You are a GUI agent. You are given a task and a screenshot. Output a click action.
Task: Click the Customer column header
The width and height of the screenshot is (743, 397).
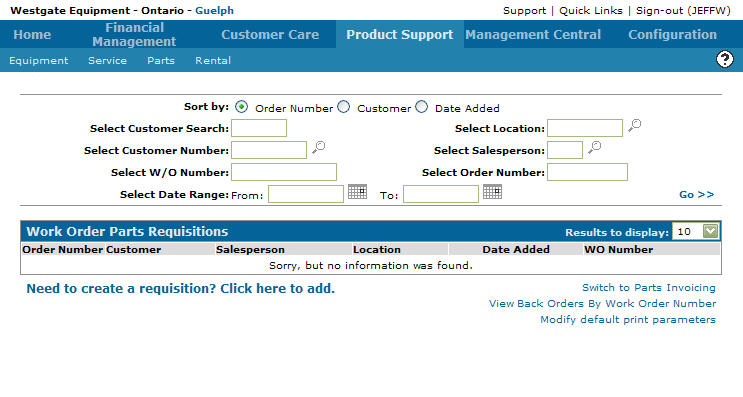[133, 249]
